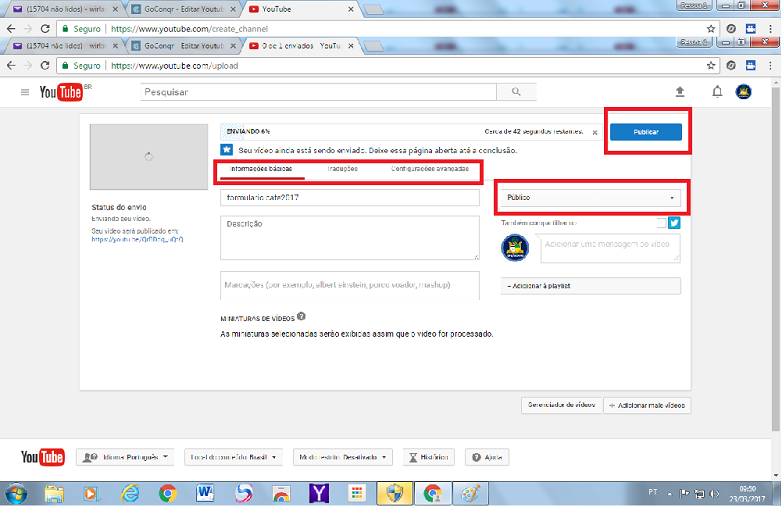781x507 pixels.
Task: Click Adicionar uma mensagem ao vídeo box
Action: pyautogui.click(x=610, y=248)
